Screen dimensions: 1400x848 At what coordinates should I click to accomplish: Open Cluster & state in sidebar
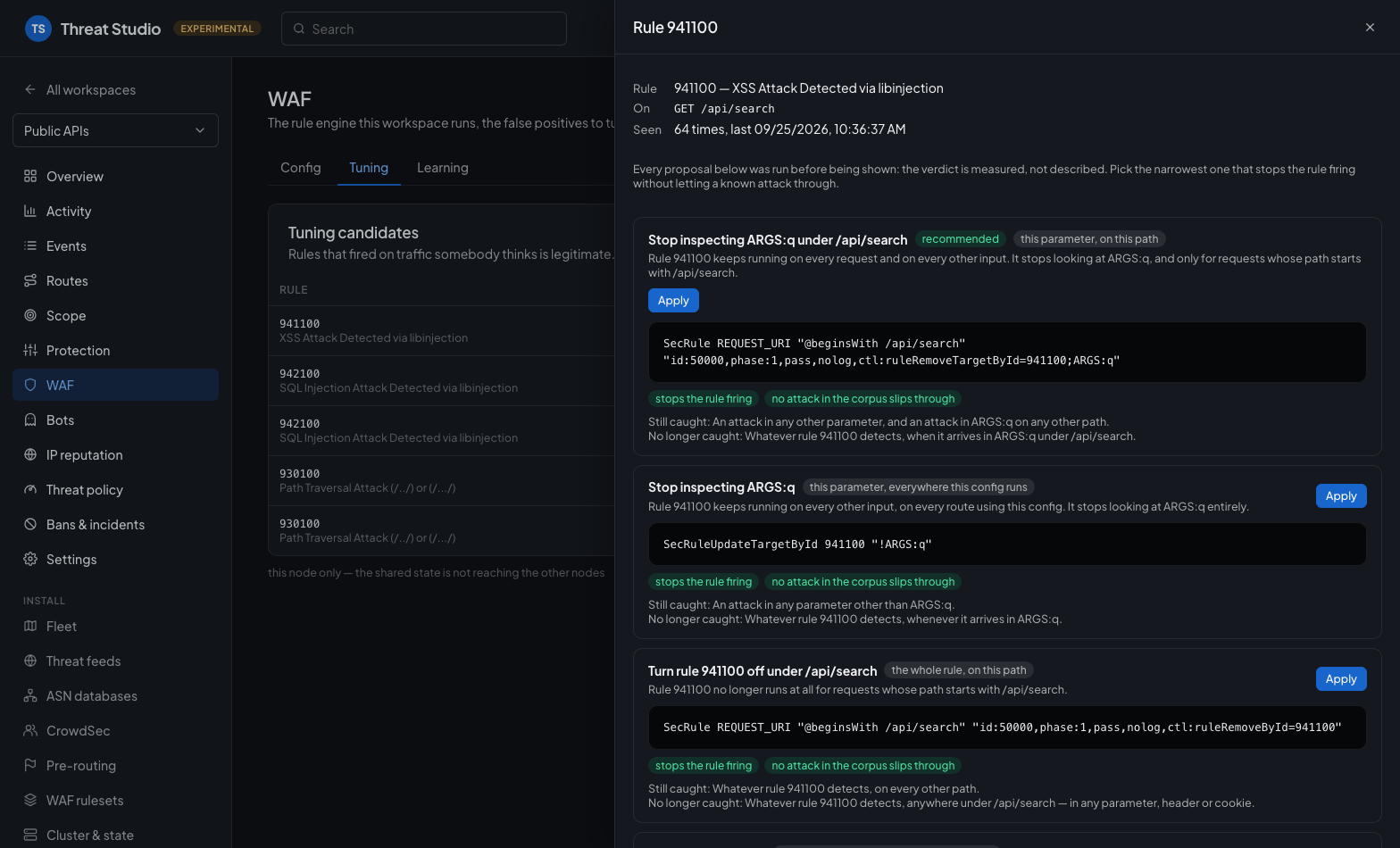click(x=115, y=836)
